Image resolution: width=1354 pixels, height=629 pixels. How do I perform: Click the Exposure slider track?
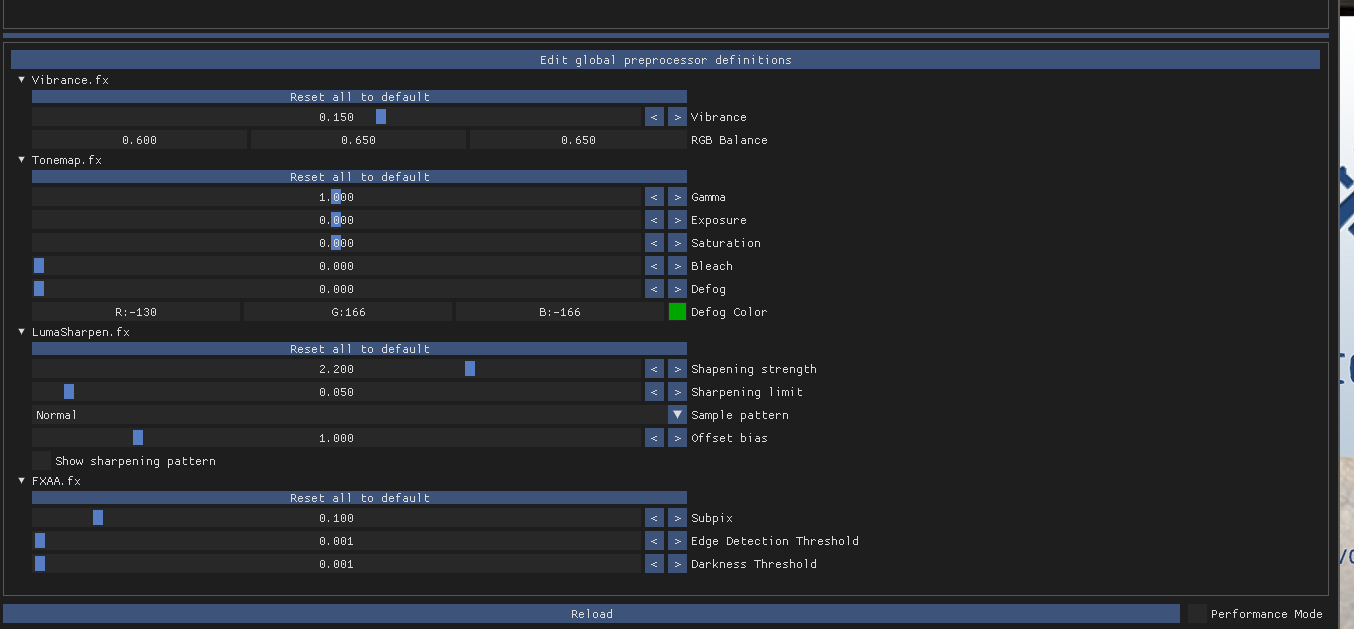pos(336,220)
